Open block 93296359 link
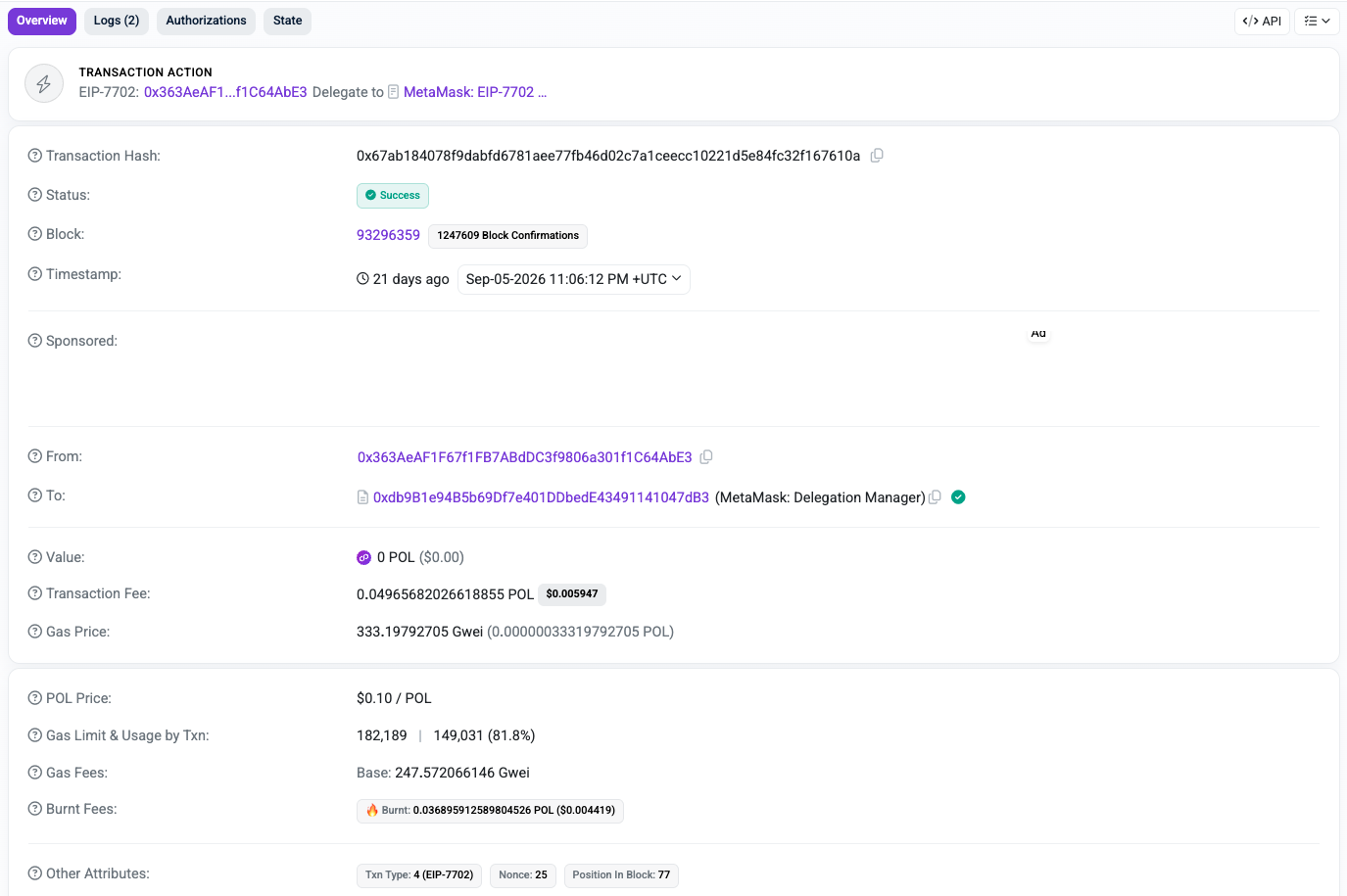Image resolution: width=1347 pixels, height=896 pixels. (388, 235)
